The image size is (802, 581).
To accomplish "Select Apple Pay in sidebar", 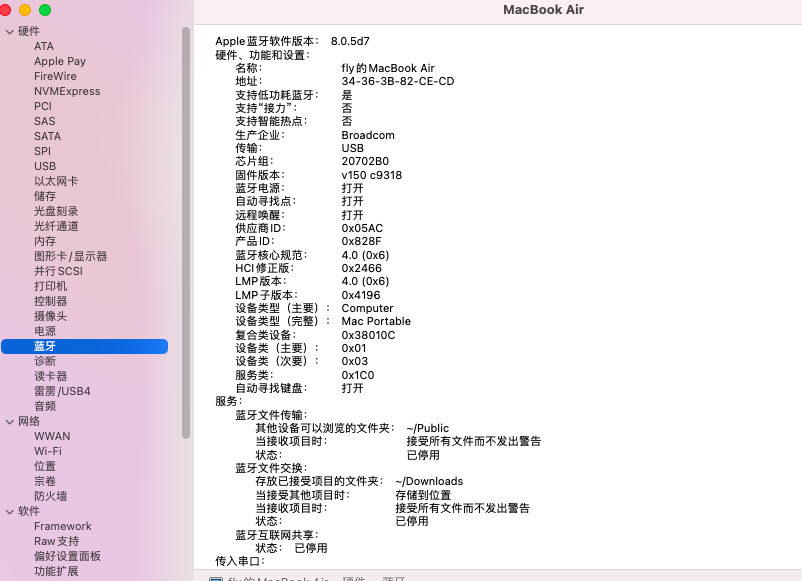I will pos(60,61).
